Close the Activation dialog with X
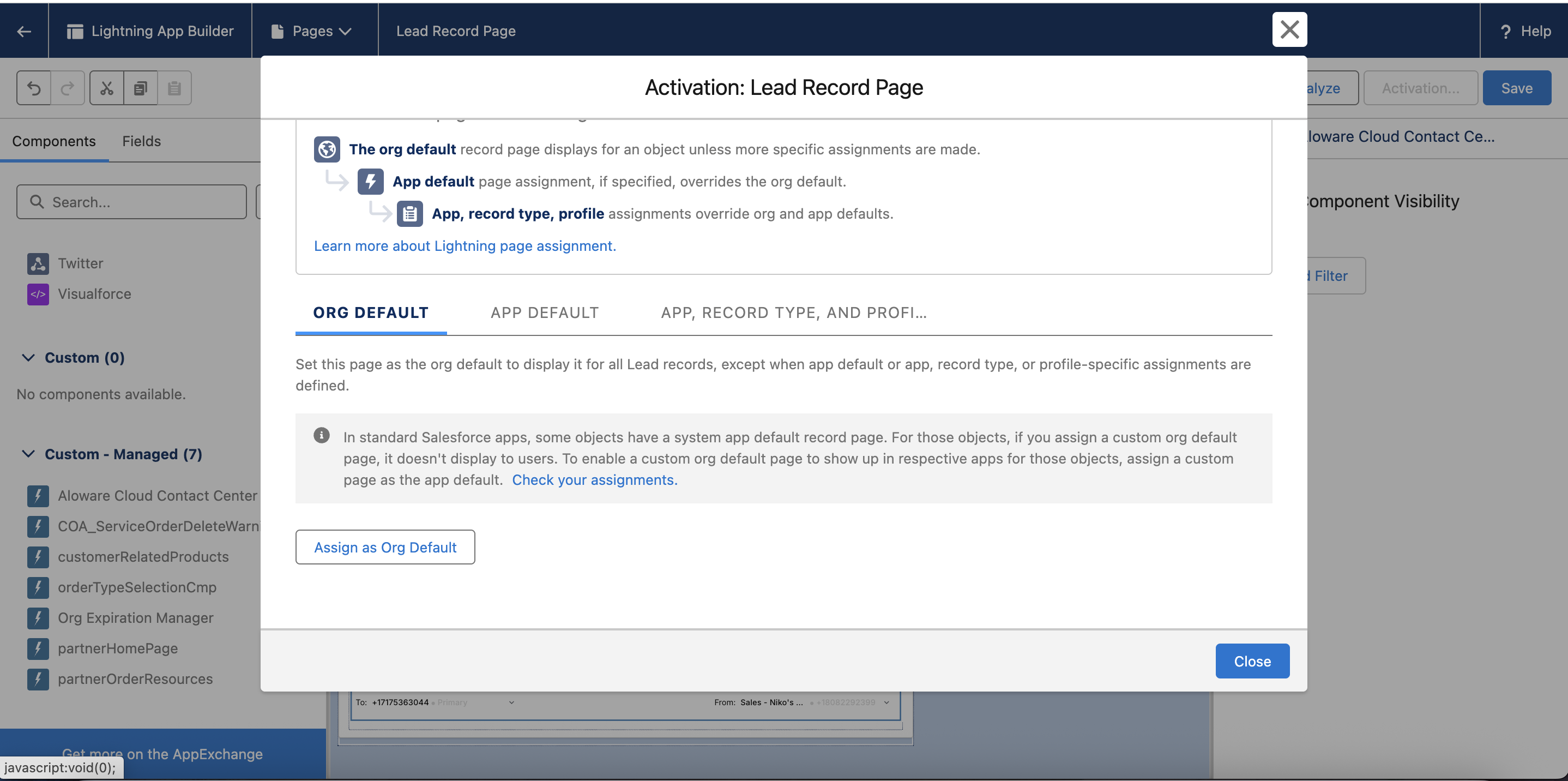 (1289, 29)
